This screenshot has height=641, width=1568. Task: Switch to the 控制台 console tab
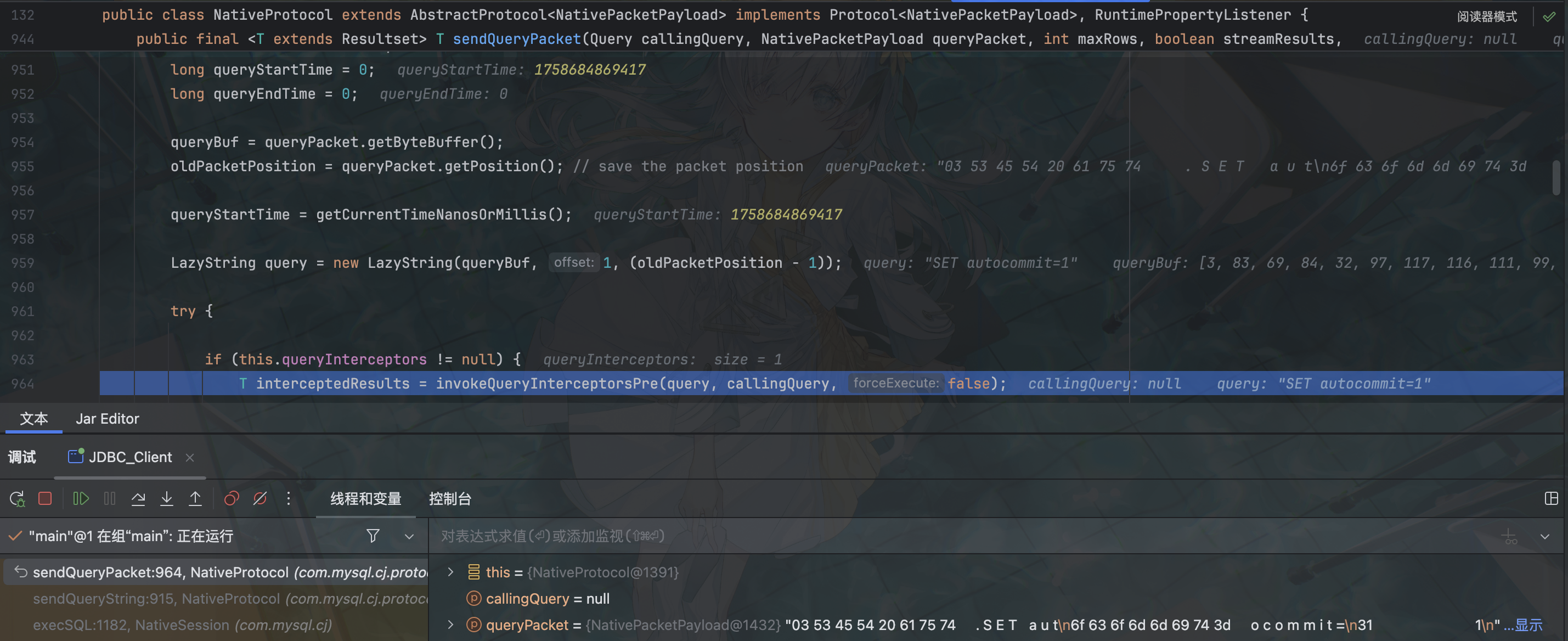[450, 499]
